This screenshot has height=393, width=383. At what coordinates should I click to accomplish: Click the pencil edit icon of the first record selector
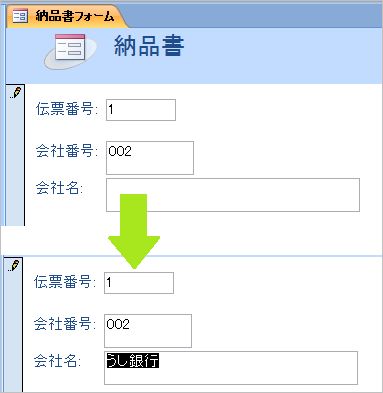click(x=16, y=93)
